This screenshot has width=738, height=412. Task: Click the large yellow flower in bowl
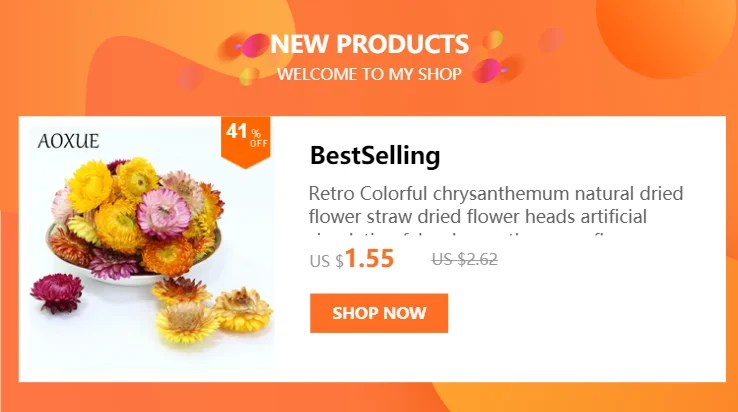pyautogui.click(x=90, y=186)
